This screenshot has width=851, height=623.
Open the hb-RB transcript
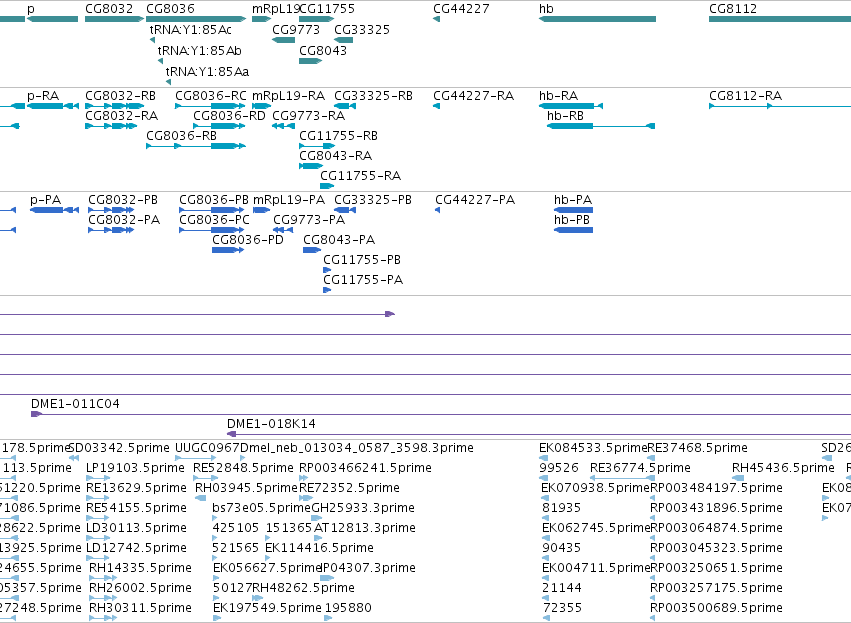point(566,116)
